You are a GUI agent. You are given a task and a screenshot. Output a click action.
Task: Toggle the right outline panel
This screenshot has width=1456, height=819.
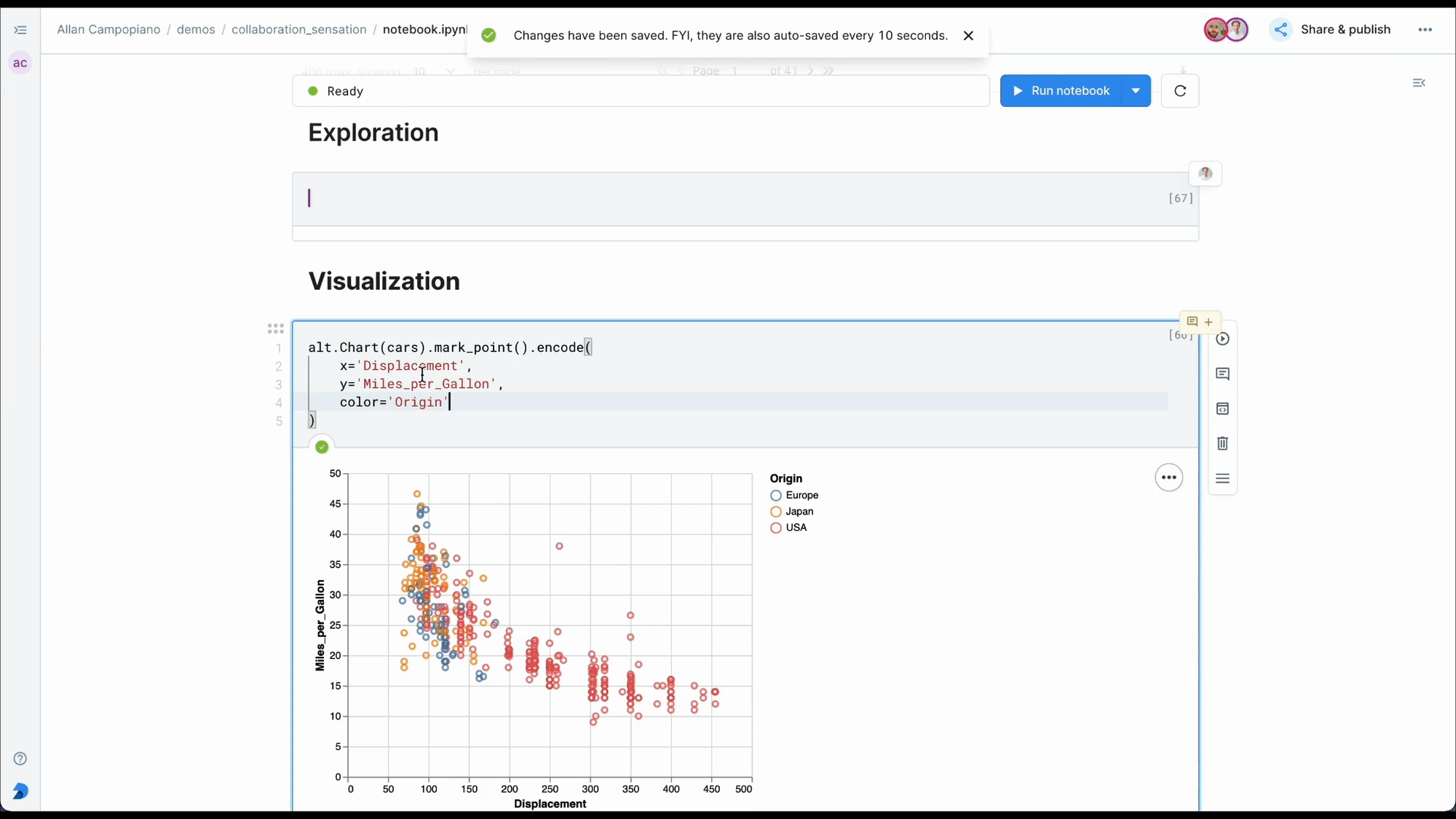[x=1418, y=83]
